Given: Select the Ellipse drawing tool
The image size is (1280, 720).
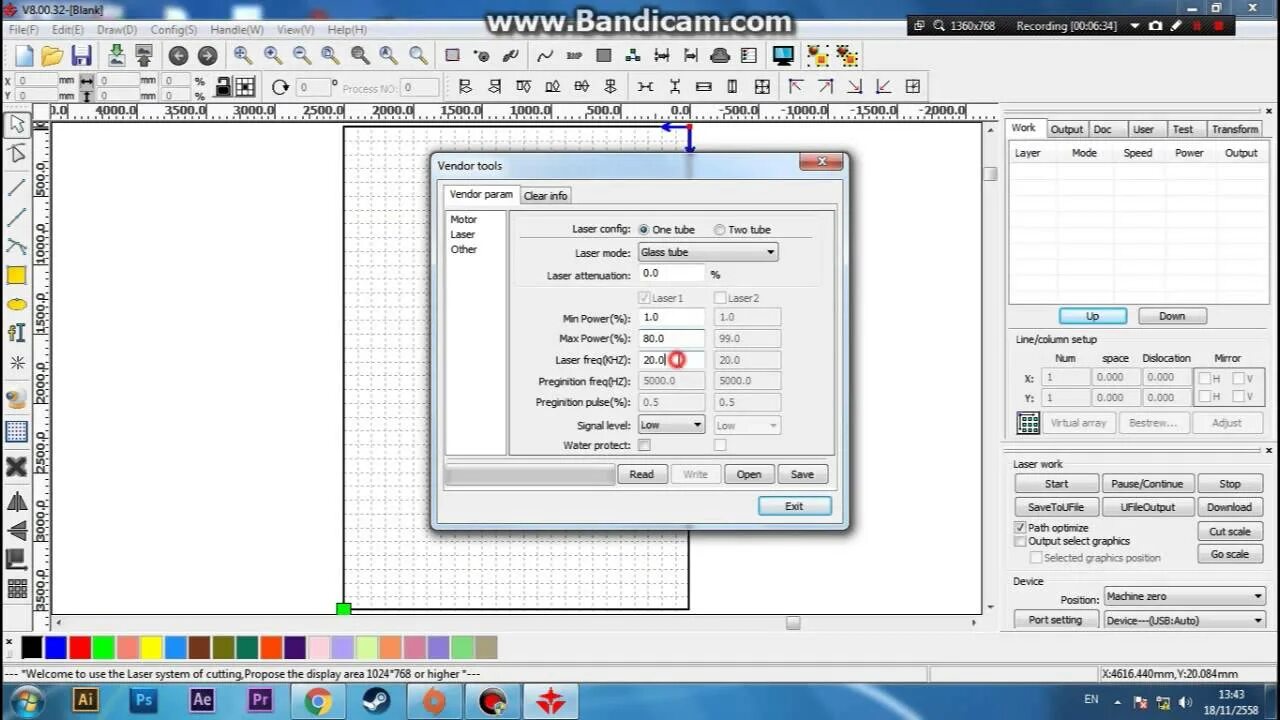Looking at the screenshot, I should (15, 303).
